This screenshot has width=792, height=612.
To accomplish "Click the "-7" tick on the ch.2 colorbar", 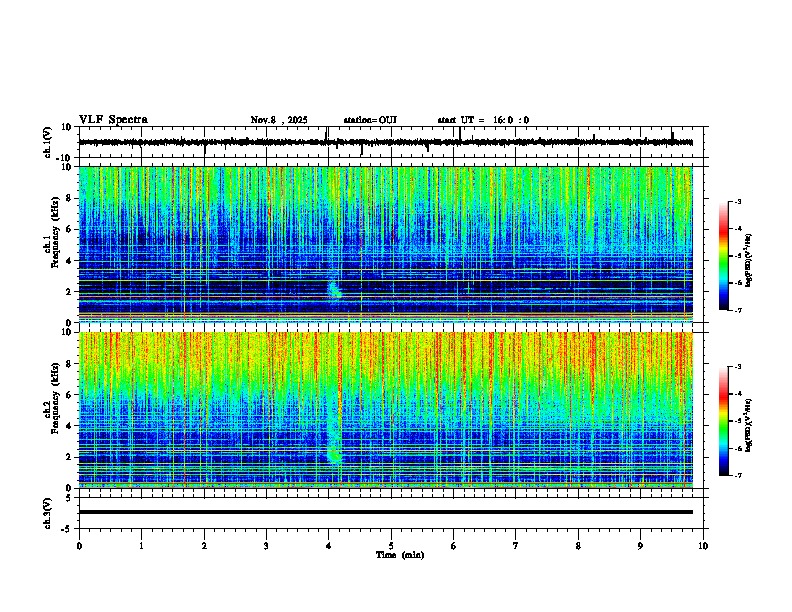I will click(737, 476).
